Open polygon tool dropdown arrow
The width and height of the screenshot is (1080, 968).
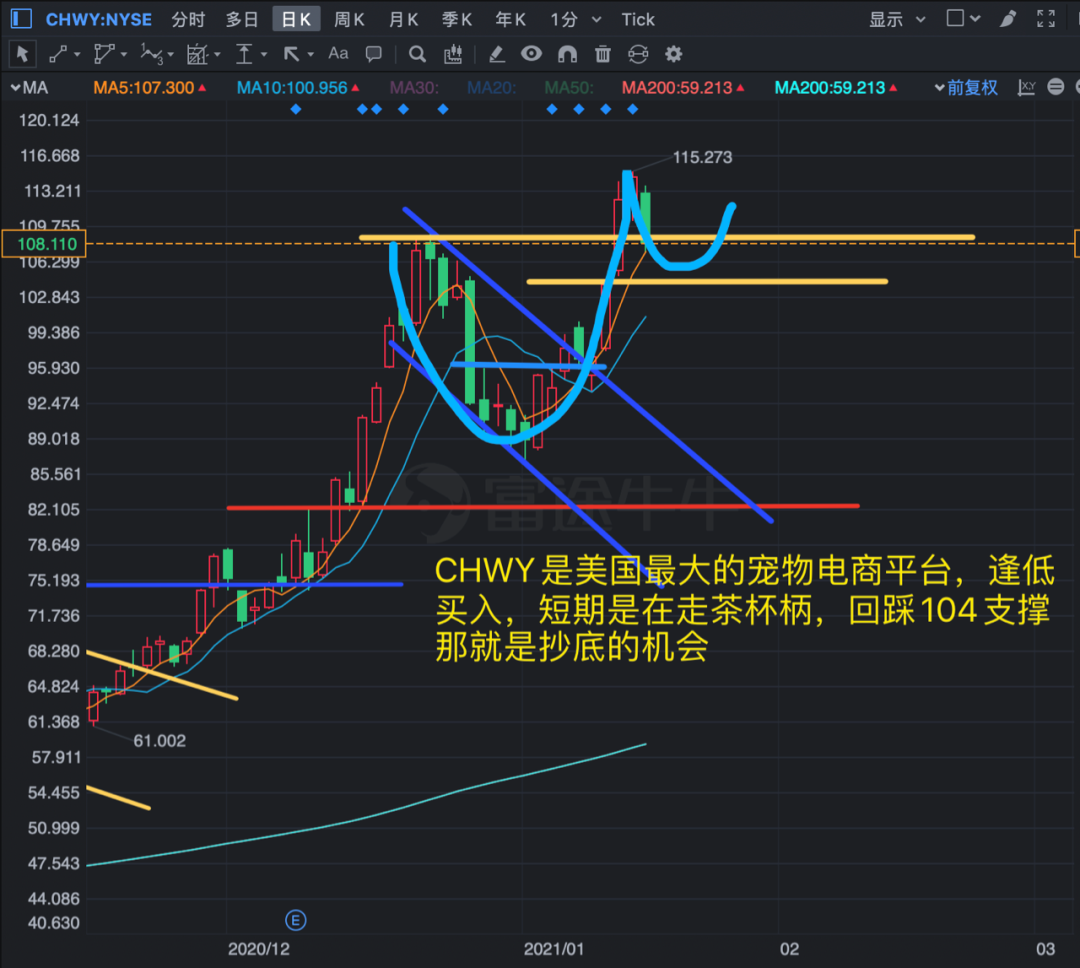tap(124, 54)
